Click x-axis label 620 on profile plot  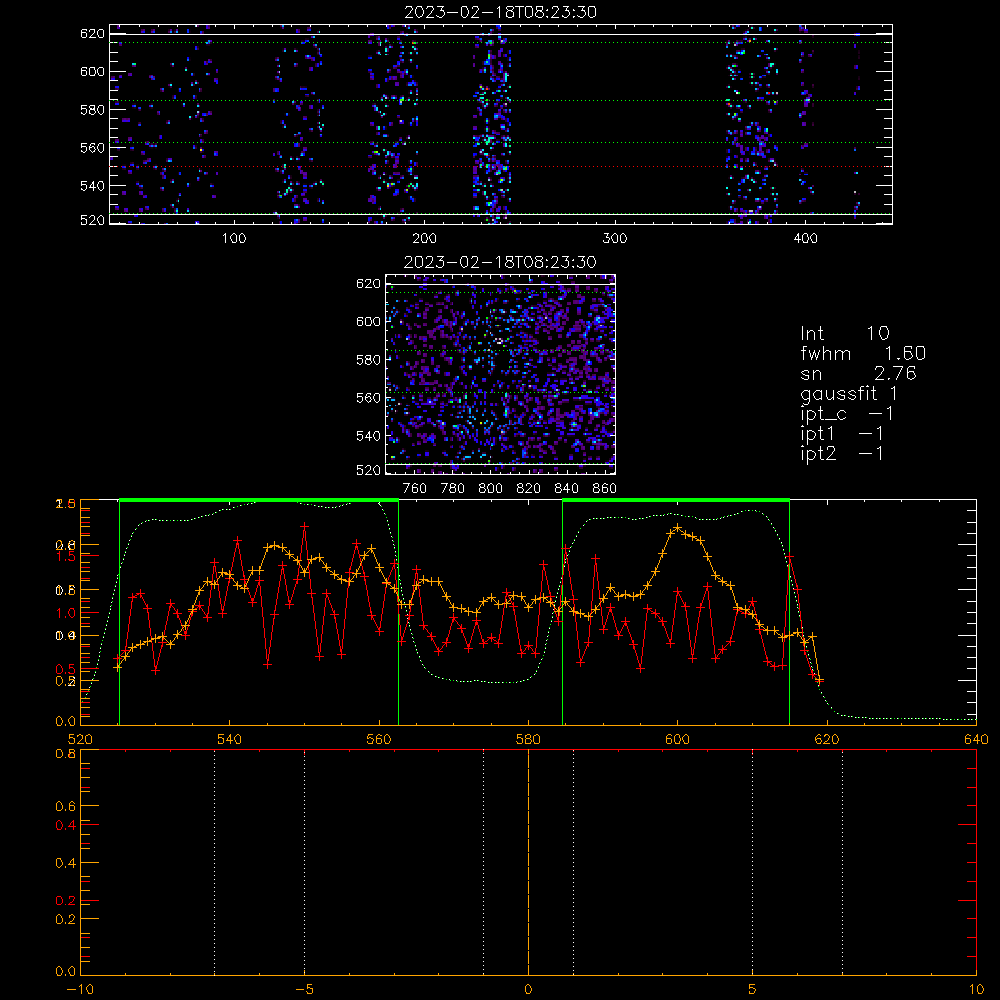click(827, 739)
